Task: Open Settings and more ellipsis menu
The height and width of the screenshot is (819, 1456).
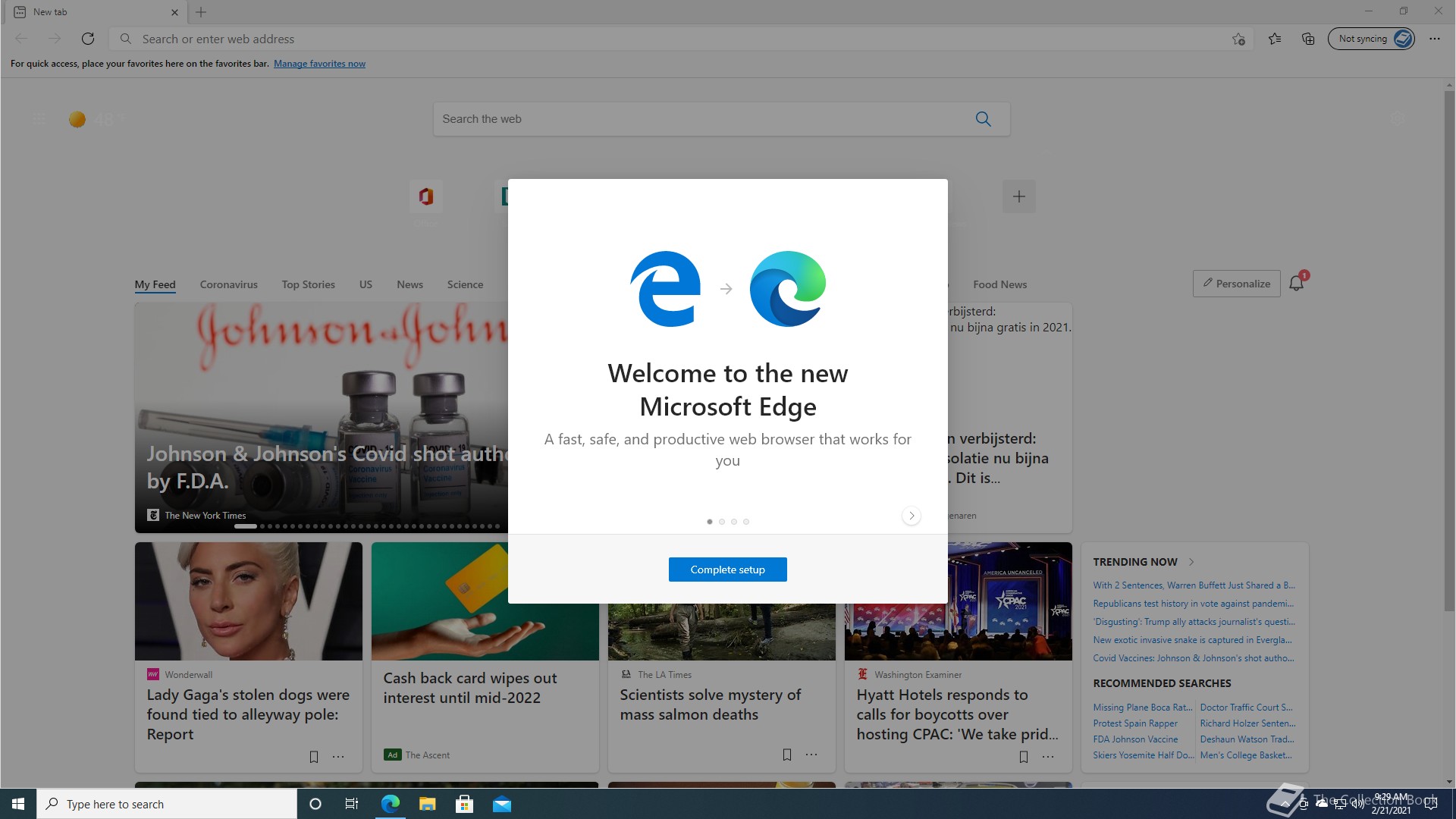Action: 1435,39
